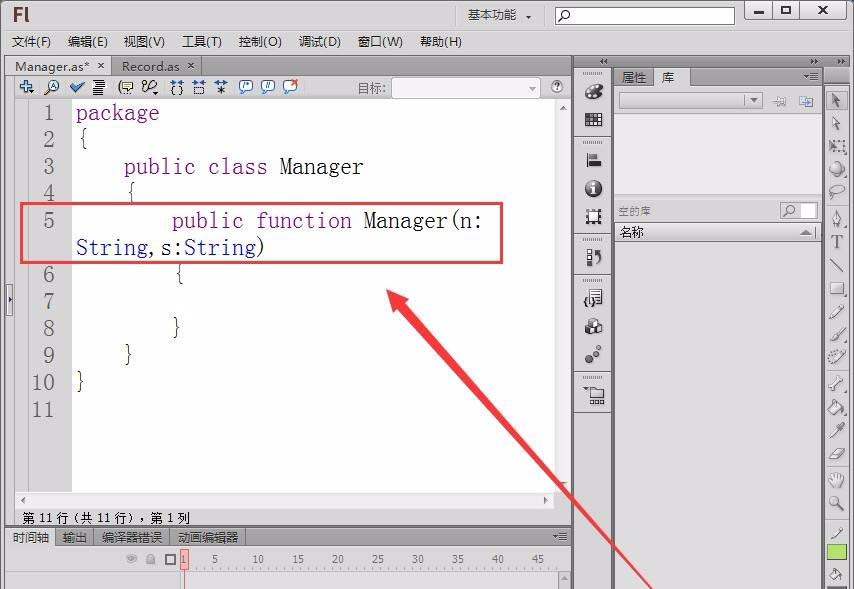Select the Brush tool

pyautogui.click(x=837, y=335)
